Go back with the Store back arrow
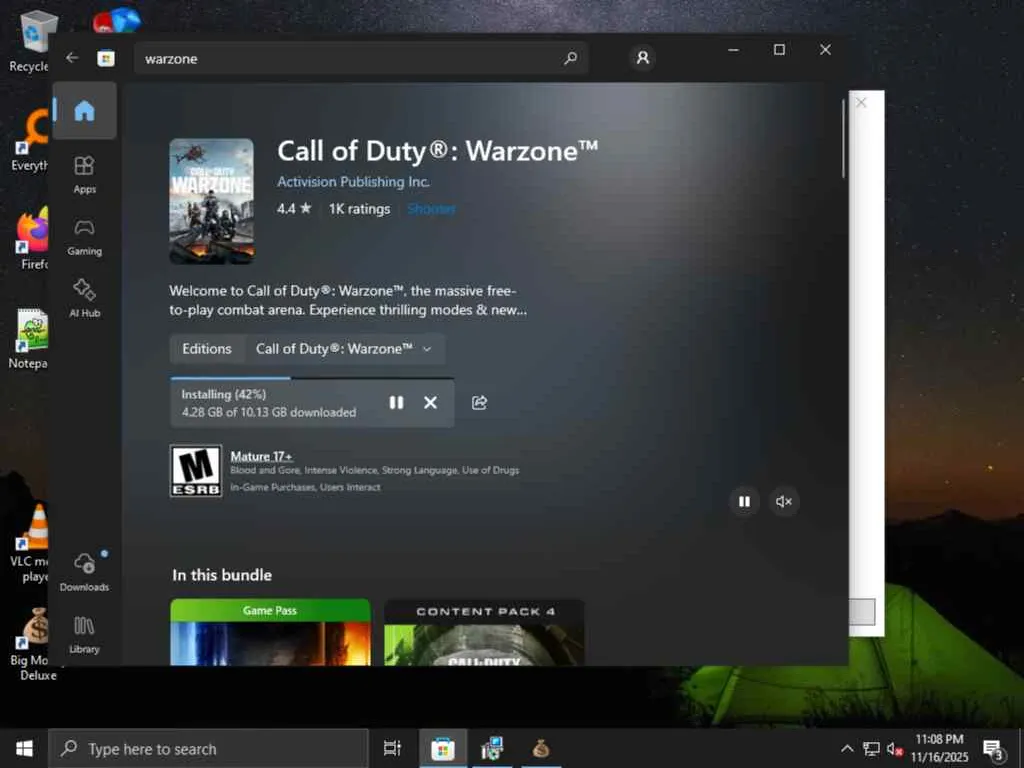This screenshot has height=768, width=1024. 72,58
